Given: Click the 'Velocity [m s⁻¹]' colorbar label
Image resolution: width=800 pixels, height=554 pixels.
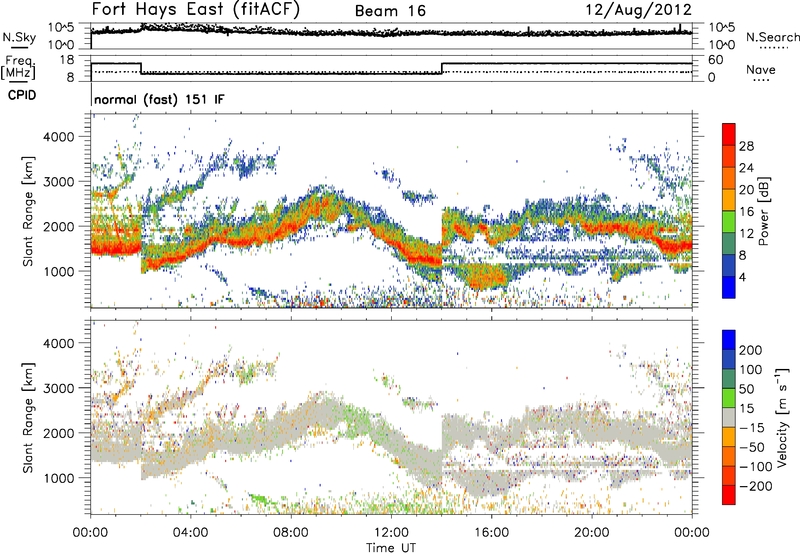Looking at the screenshot, I should click(x=782, y=417).
